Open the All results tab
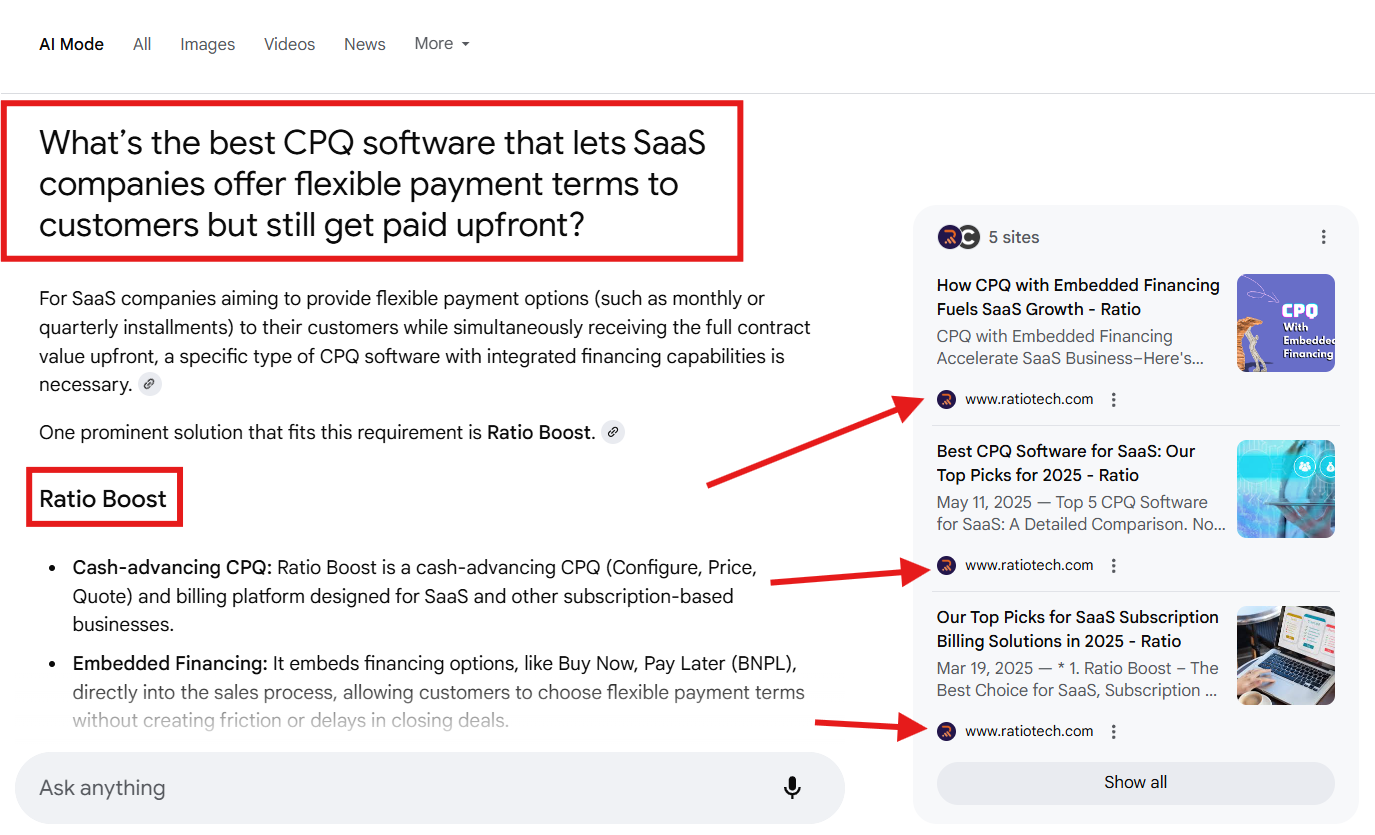This screenshot has height=835, width=1375. pos(142,44)
